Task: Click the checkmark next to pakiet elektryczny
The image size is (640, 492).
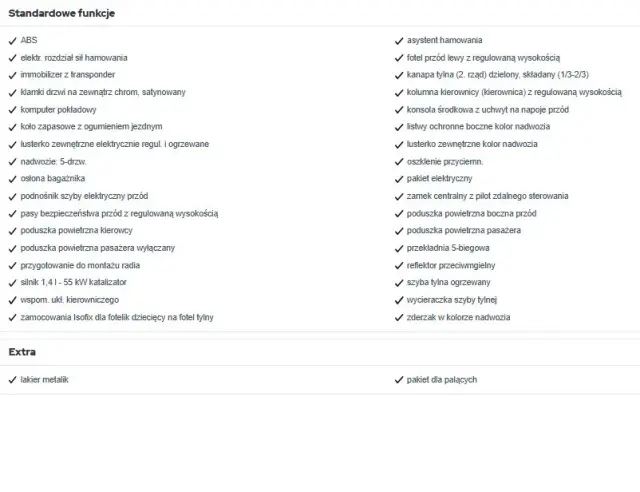Action: (x=400, y=179)
